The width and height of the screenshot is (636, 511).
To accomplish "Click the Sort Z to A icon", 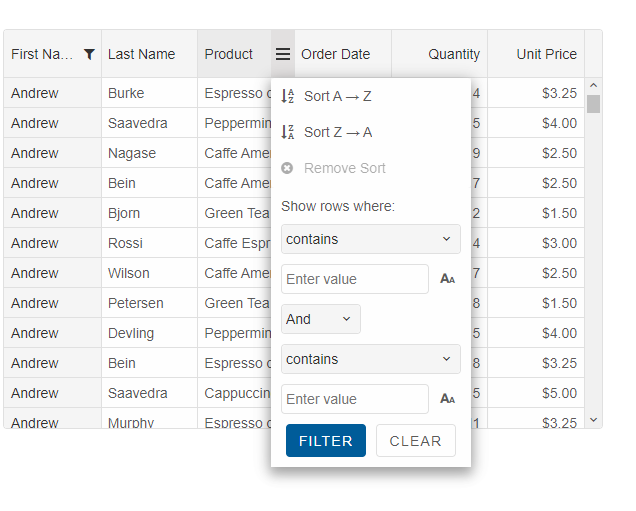I will 288,133.
